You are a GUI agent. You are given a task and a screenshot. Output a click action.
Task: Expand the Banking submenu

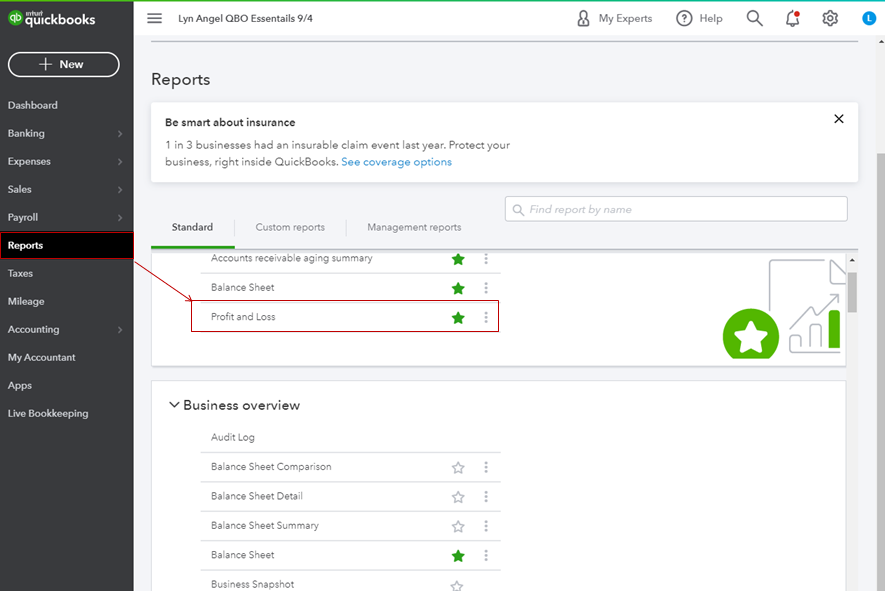coord(120,134)
